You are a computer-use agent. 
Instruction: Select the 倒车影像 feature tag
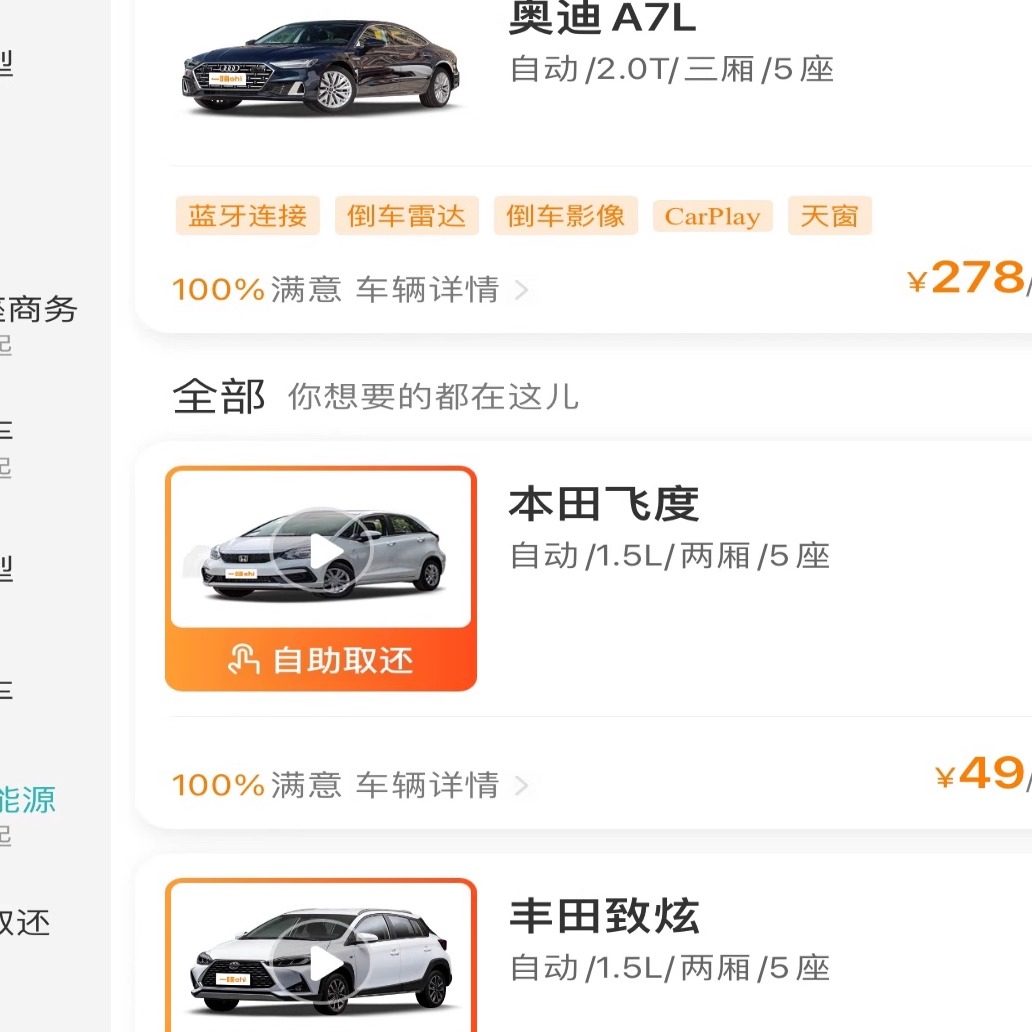[x=565, y=216]
